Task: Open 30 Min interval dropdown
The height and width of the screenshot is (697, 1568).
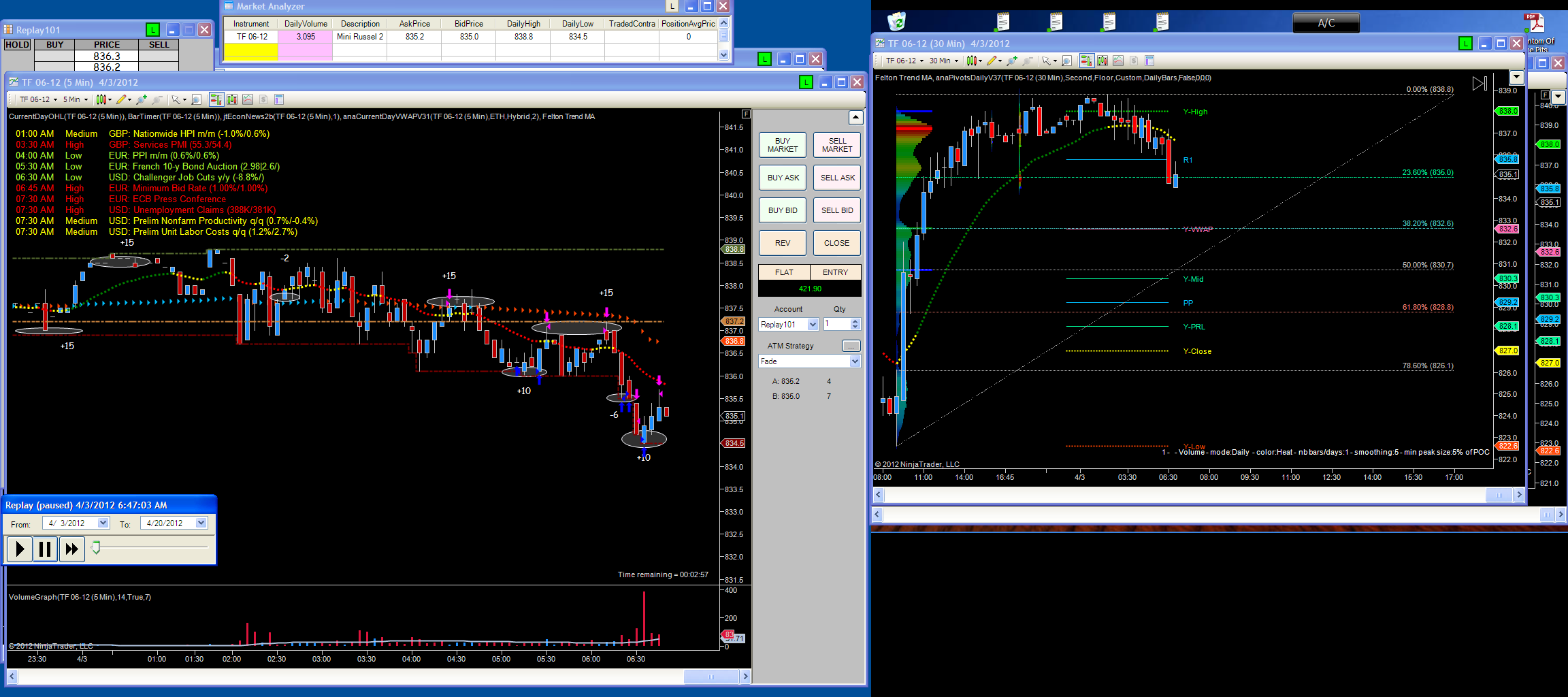Action: click(x=943, y=61)
